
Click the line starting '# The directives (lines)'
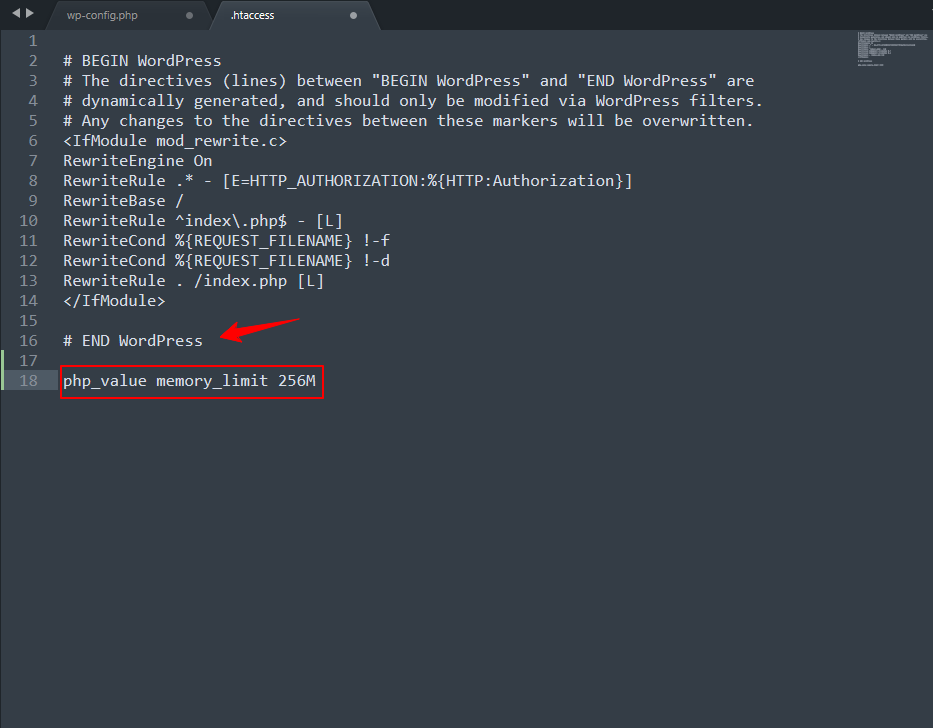409,81
